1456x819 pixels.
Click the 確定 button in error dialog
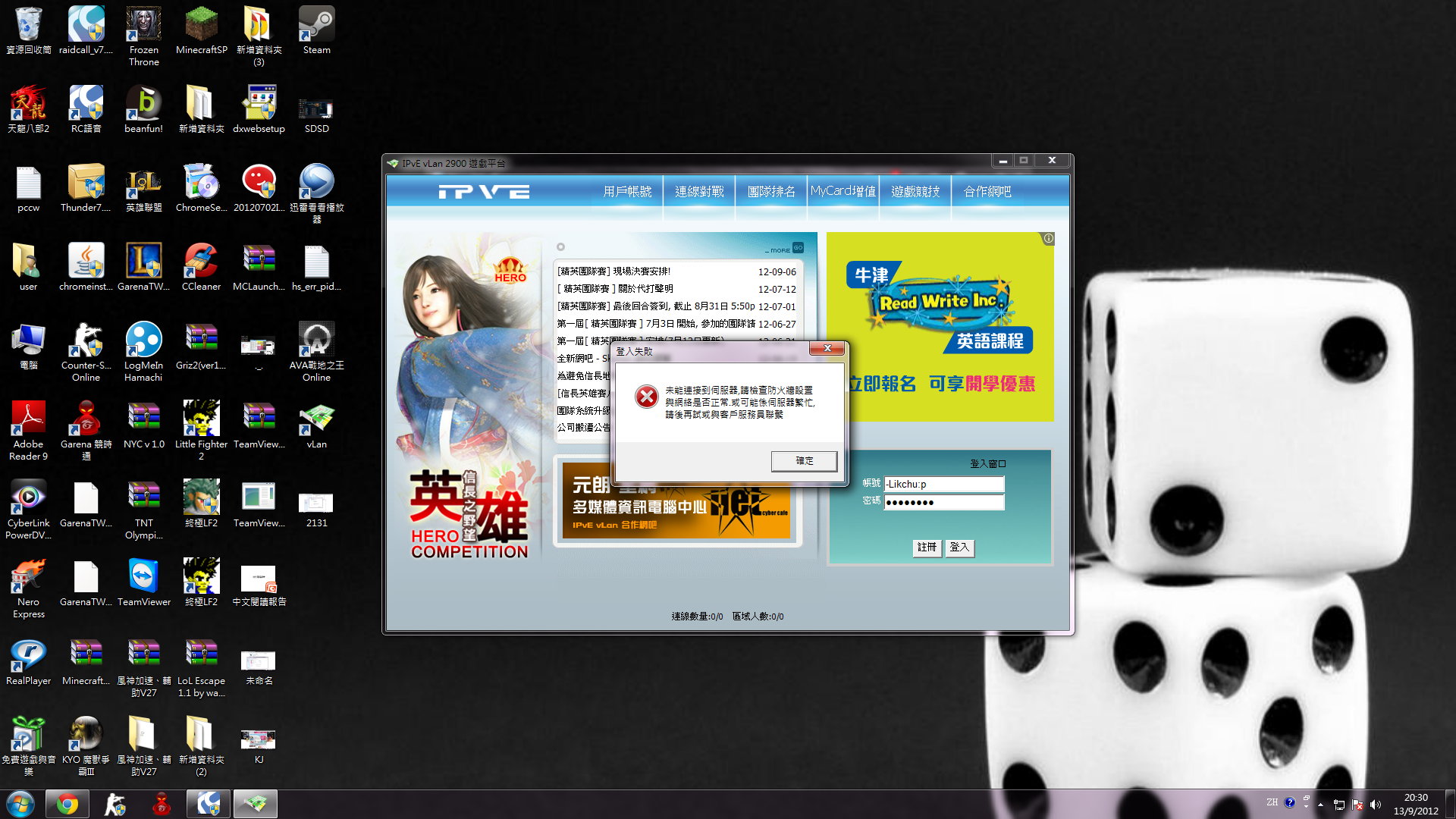804,461
